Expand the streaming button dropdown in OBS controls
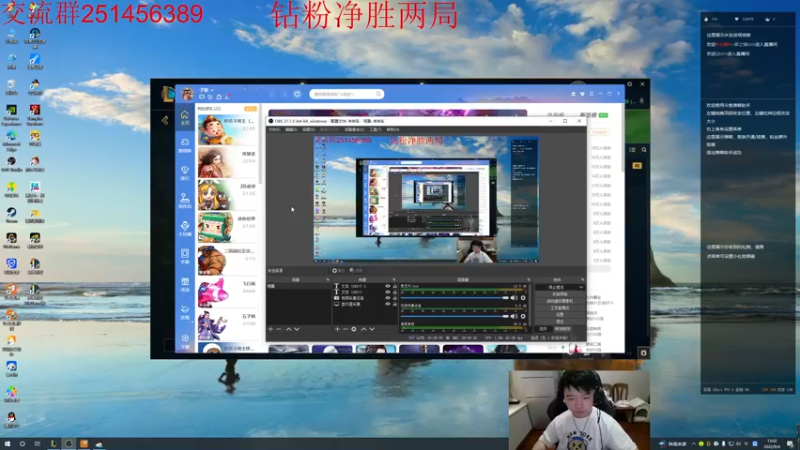 coord(581,287)
